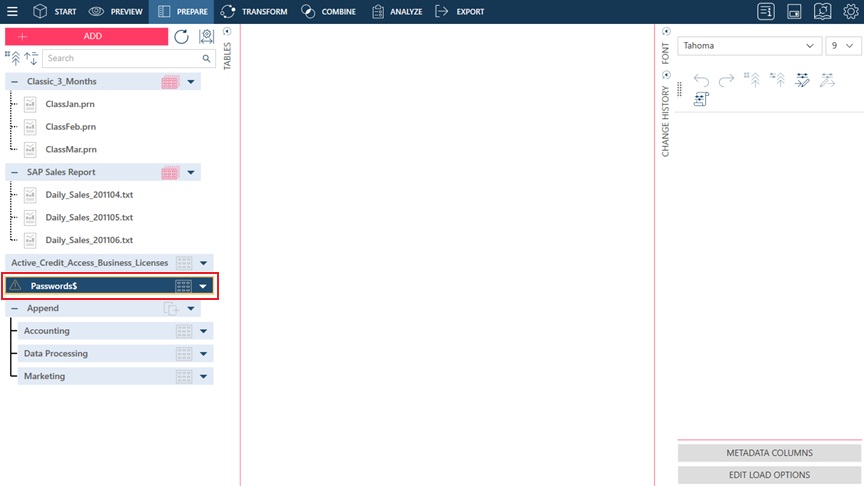Click Marketing table grid icon
The image size is (864, 486).
click(183, 376)
